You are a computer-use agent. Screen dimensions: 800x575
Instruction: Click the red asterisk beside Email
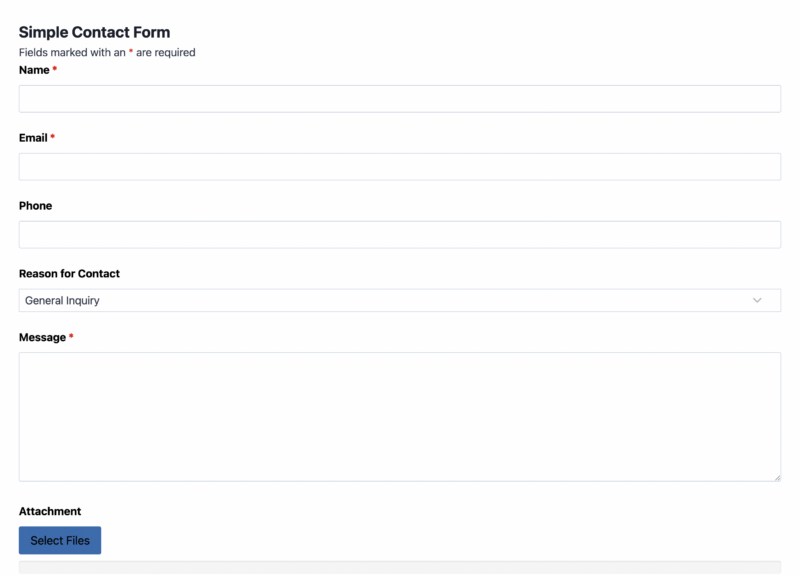point(53,136)
